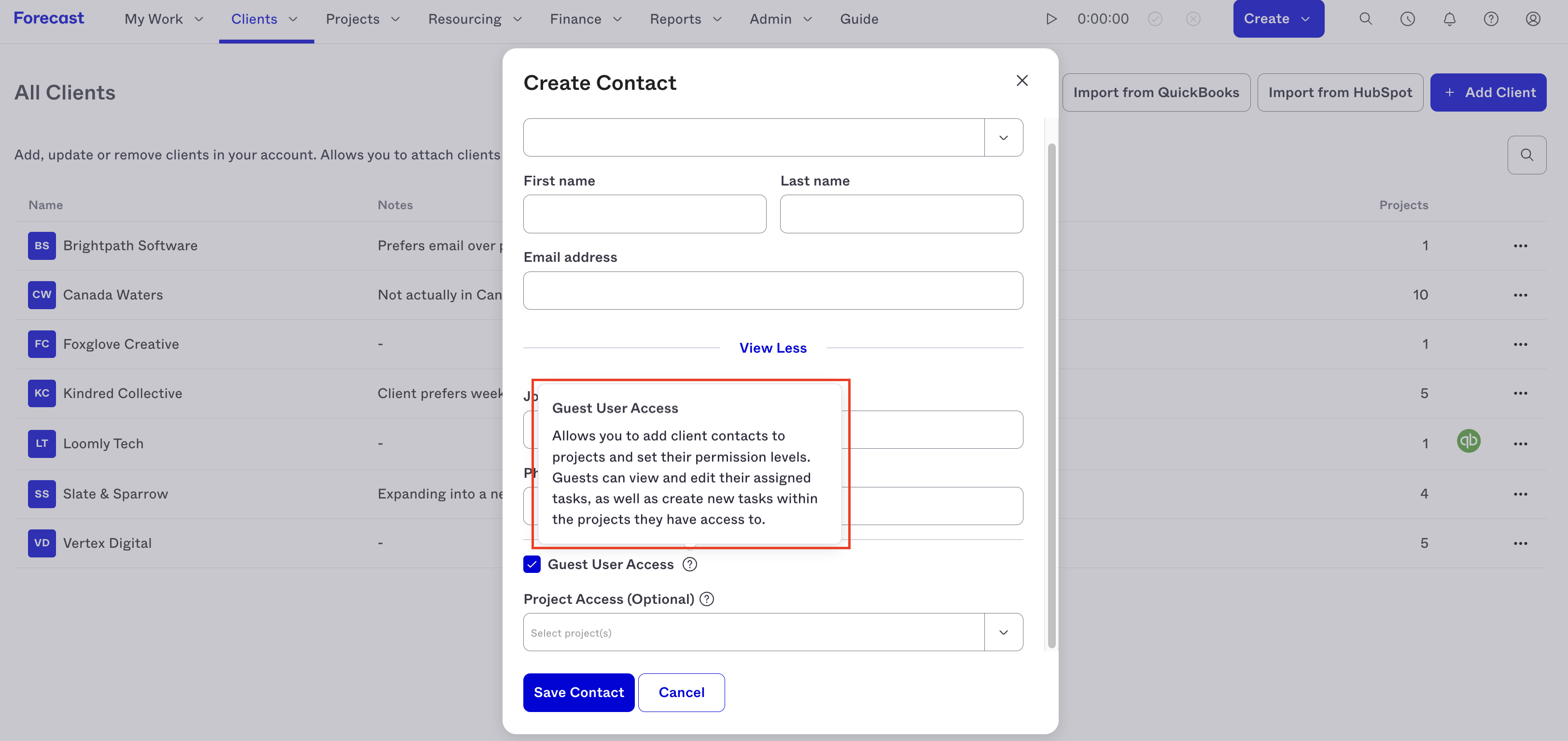Viewport: 1568px width, 741px height.
Task: Expand the client selector dropdown arrow
Action: (1003, 138)
